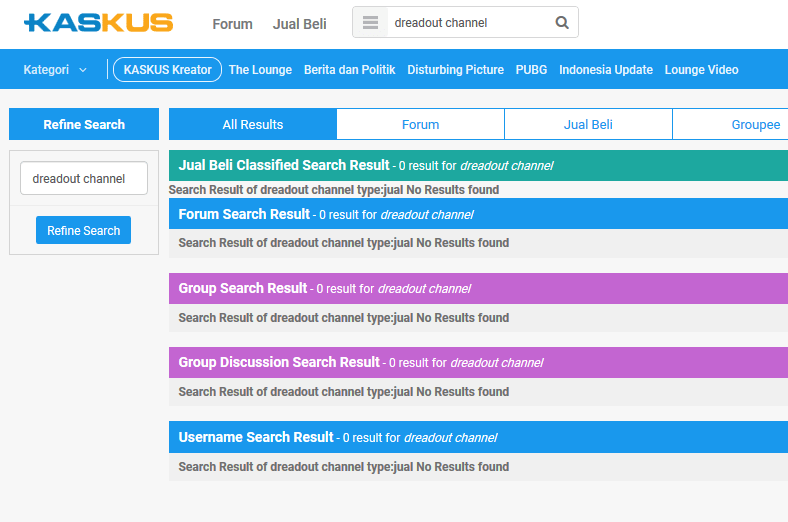Screen dimensions: 788x522
Task: Click the blue Refine Search button
Action: (x=83, y=230)
